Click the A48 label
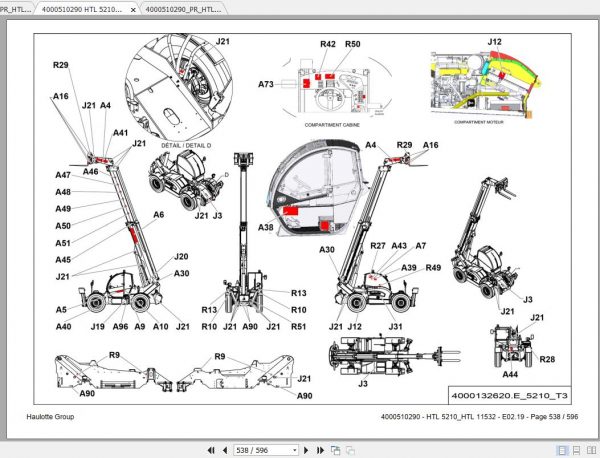 tap(63, 192)
